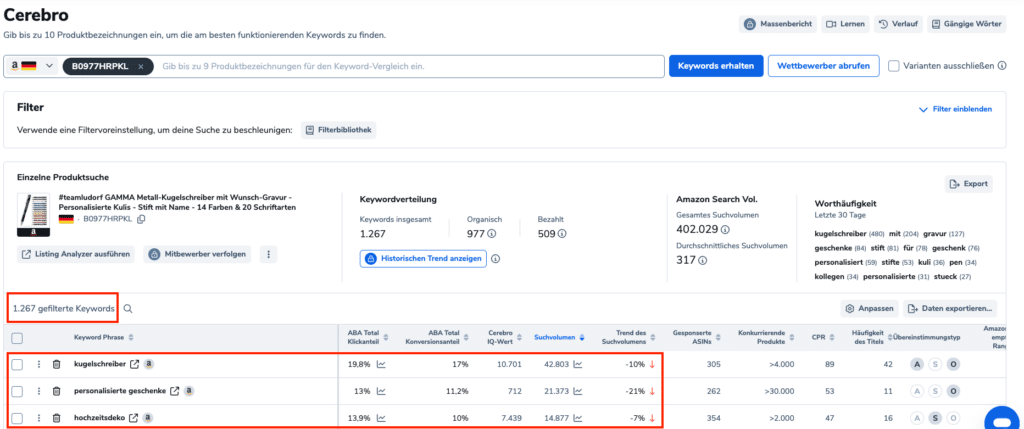Screen dimensions: 1024x429
Task: Show search volume chart for 42.803
Action: tap(577, 364)
